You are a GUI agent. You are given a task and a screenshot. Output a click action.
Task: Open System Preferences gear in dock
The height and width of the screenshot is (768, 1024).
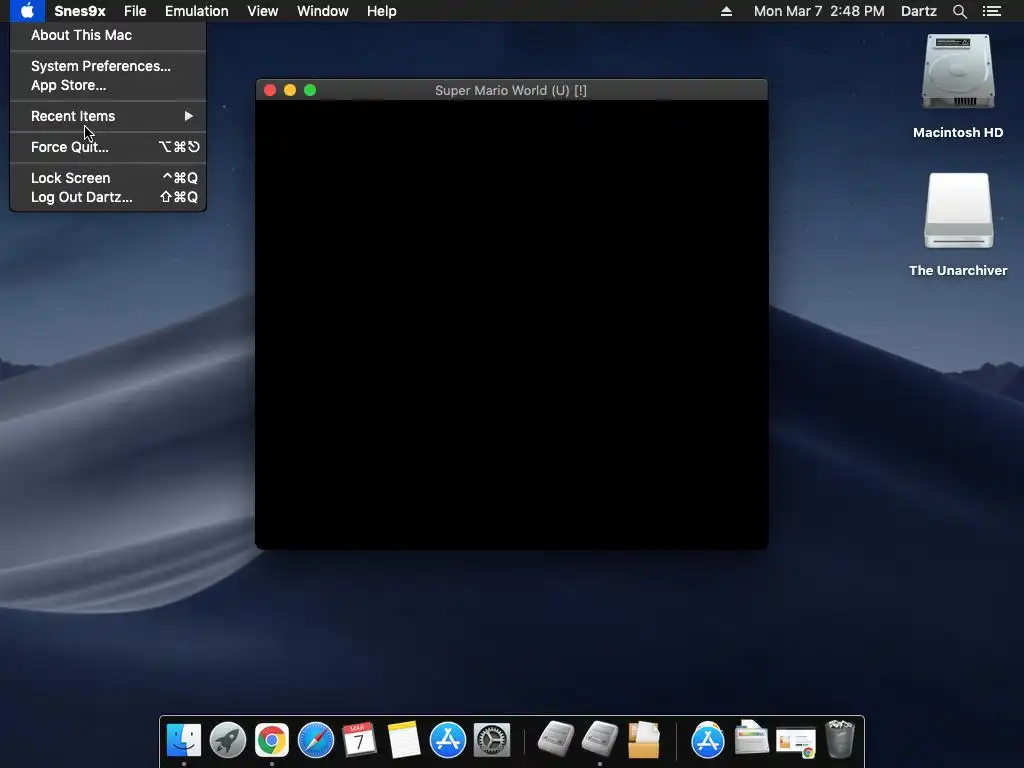pos(491,740)
